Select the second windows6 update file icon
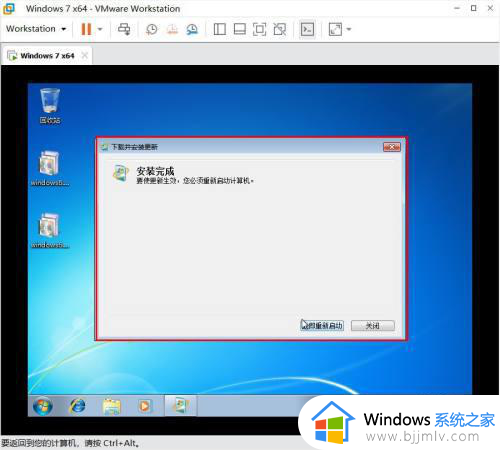The width and height of the screenshot is (500, 450). (50, 230)
